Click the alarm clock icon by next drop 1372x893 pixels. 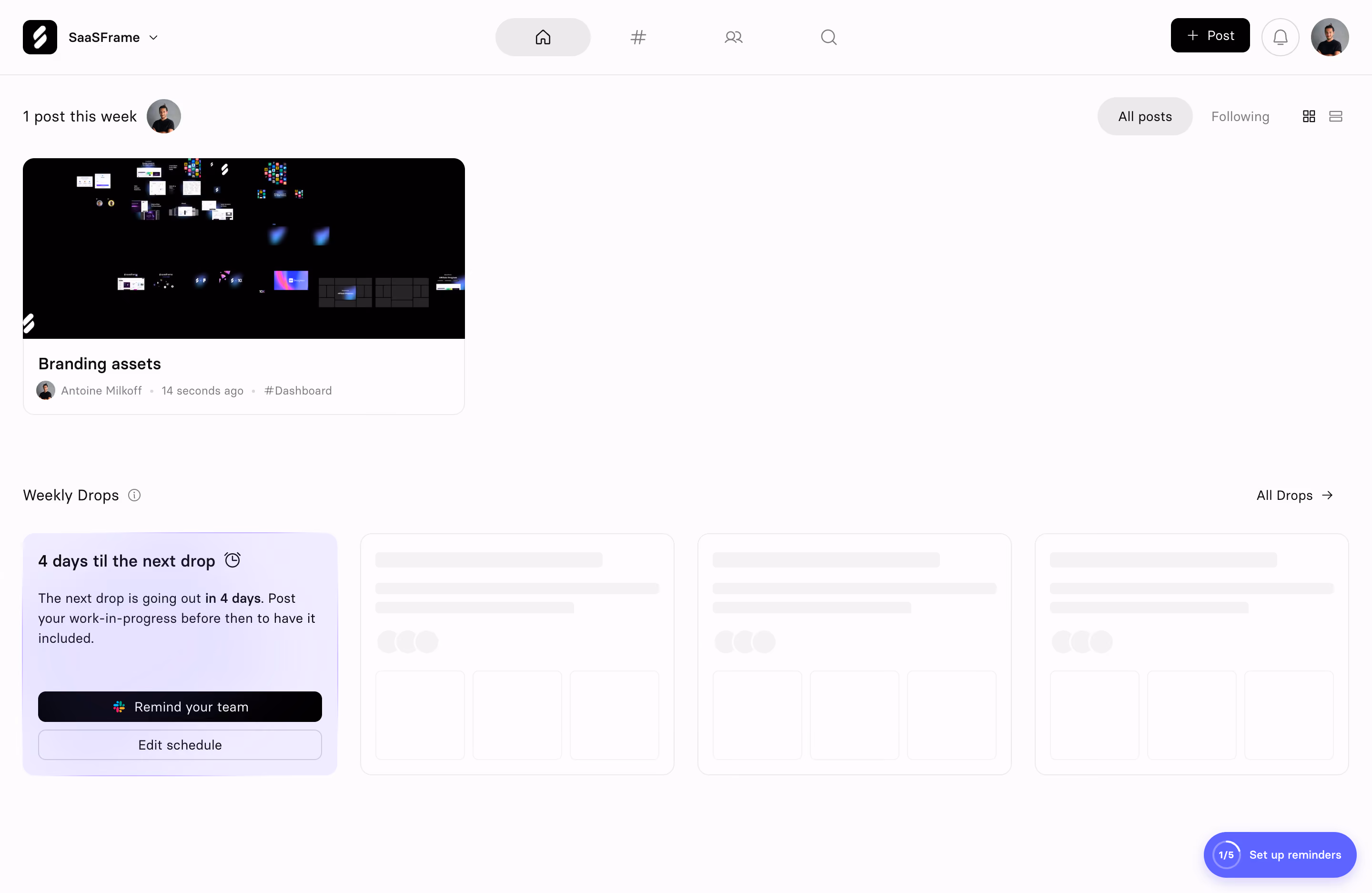[232, 560]
